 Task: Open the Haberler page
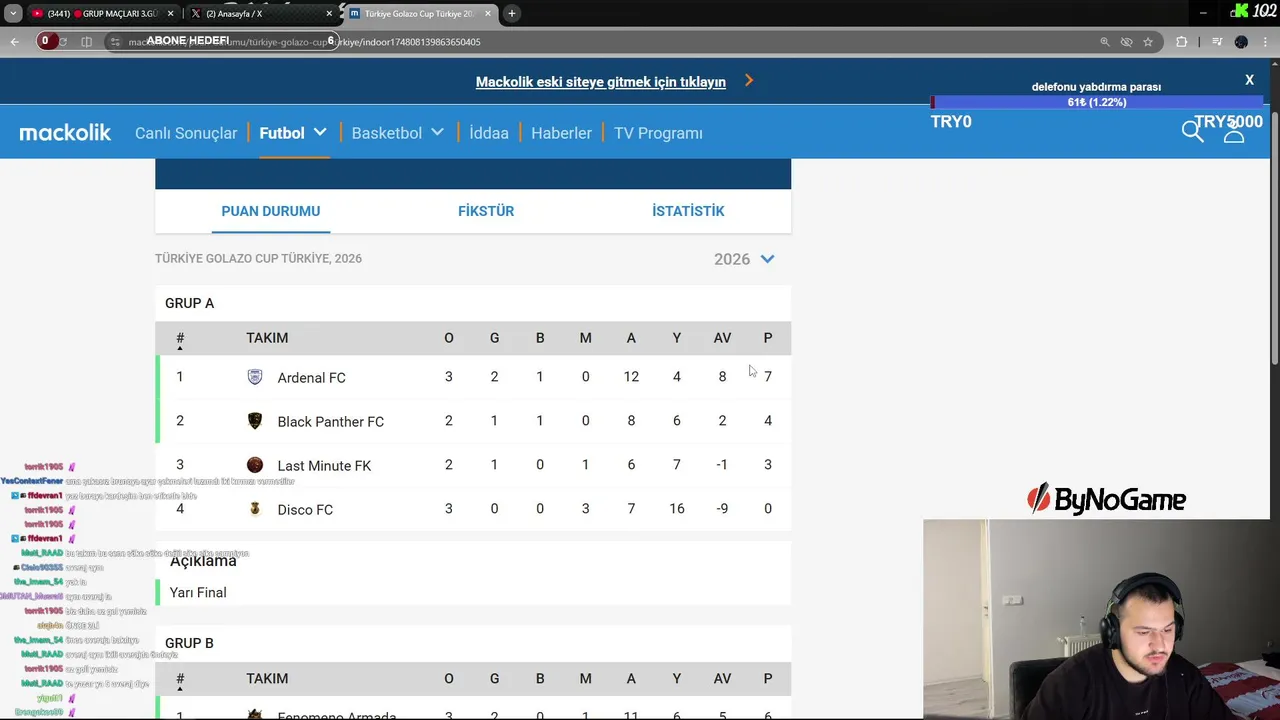coord(561,133)
